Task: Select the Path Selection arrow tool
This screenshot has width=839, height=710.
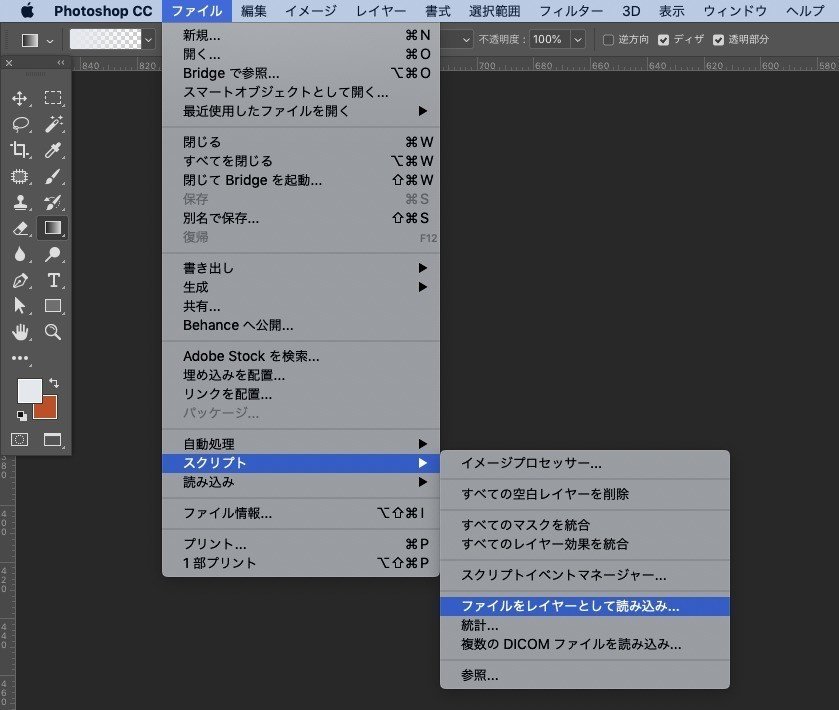Action: click(x=20, y=306)
